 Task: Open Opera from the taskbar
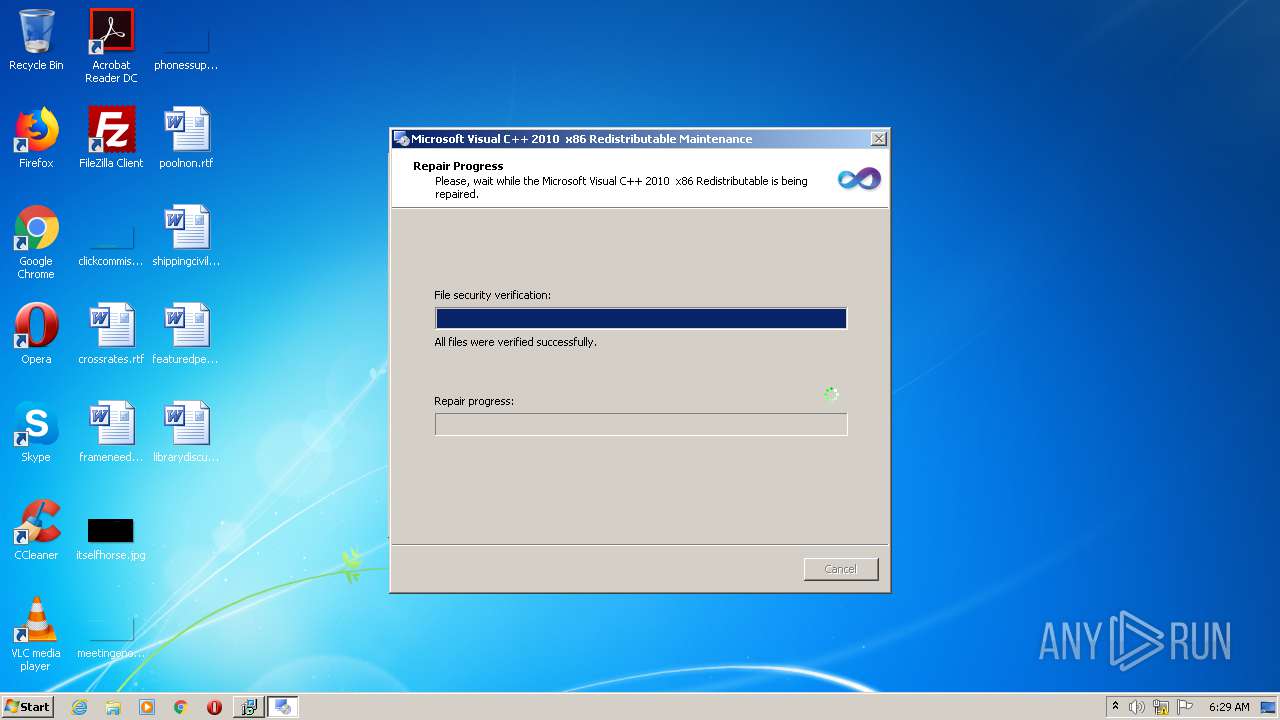pyautogui.click(x=214, y=707)
